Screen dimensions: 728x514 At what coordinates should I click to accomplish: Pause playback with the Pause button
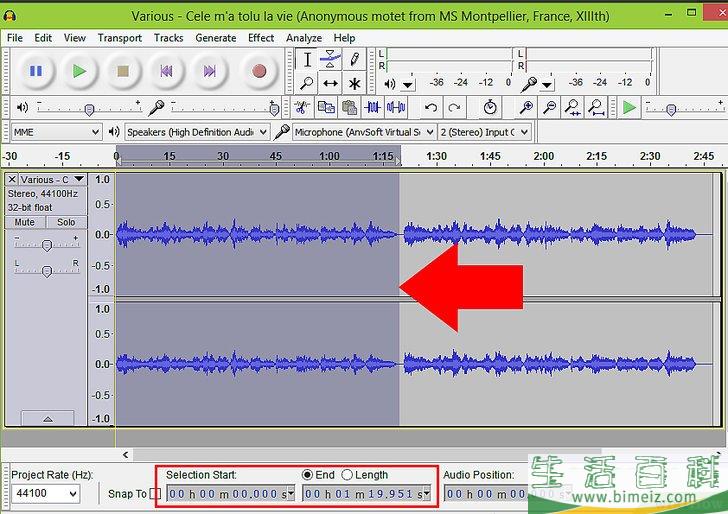(x=36, y=71)
